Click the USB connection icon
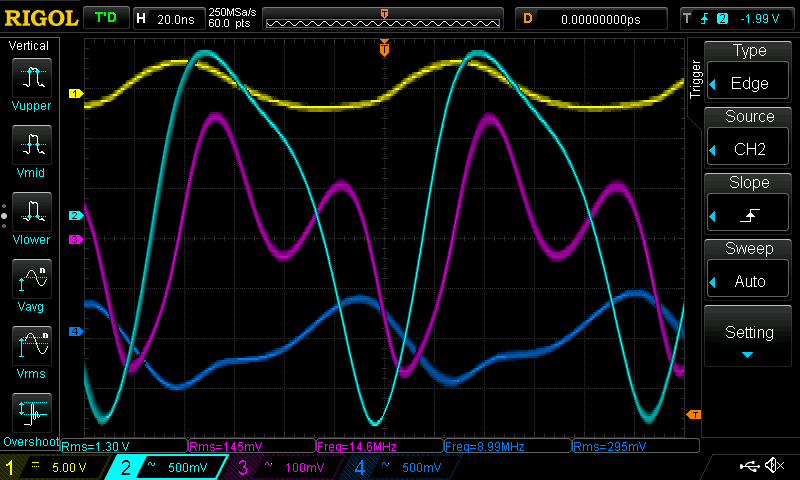The width and height of the screenshot is (800, 480). pos(749,465)
